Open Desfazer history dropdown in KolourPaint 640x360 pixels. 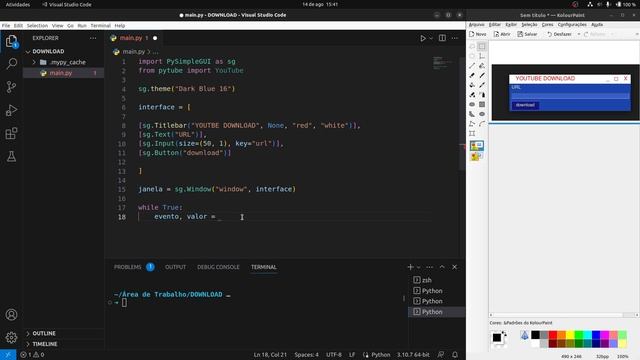coord(578,34)
